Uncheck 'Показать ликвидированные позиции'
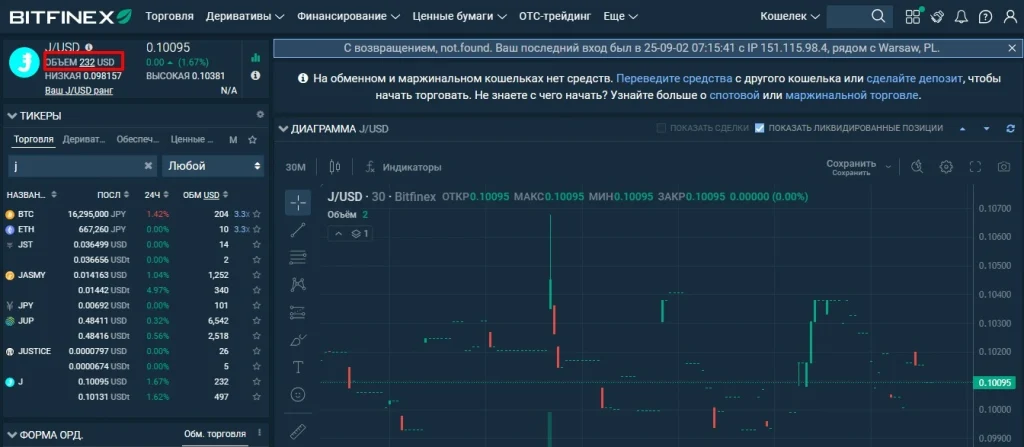Screen dimensions: 1024x447 click(759, 128)
